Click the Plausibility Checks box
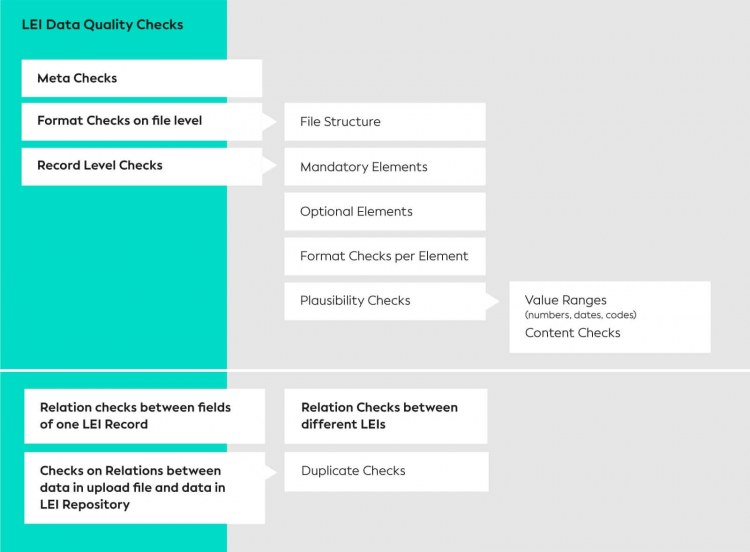The width and height of the screenshot is (750, 552). pos(384,300)
